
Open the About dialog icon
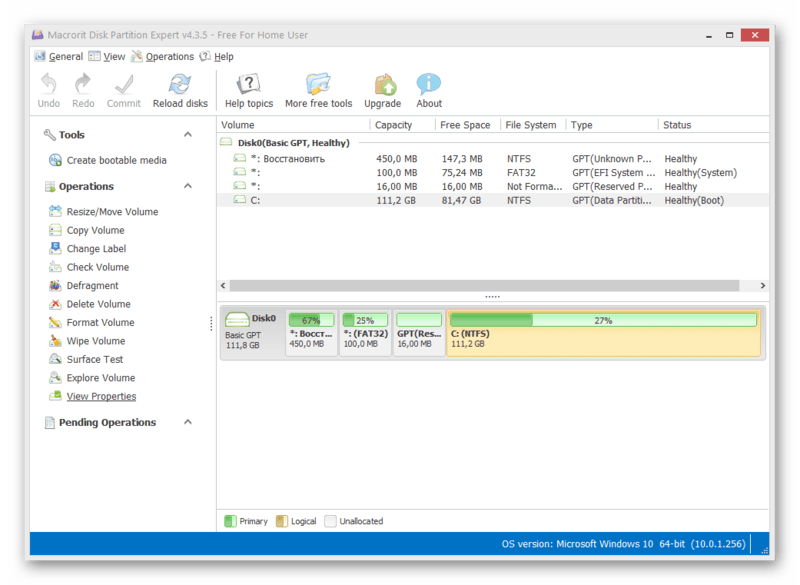click(x=429, y=85)
